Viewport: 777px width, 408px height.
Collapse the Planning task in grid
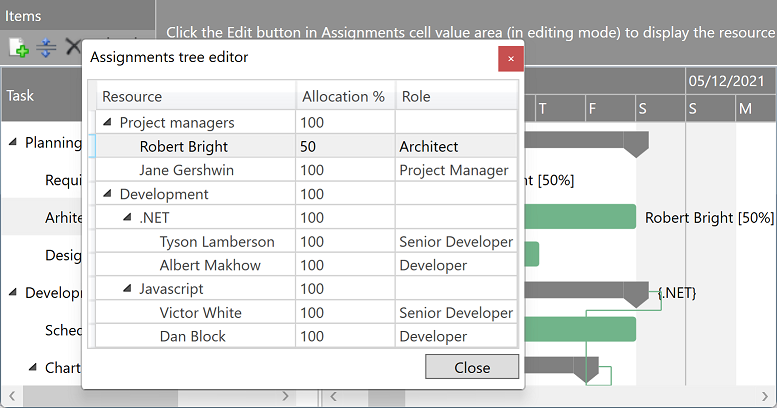pos(13,142)
